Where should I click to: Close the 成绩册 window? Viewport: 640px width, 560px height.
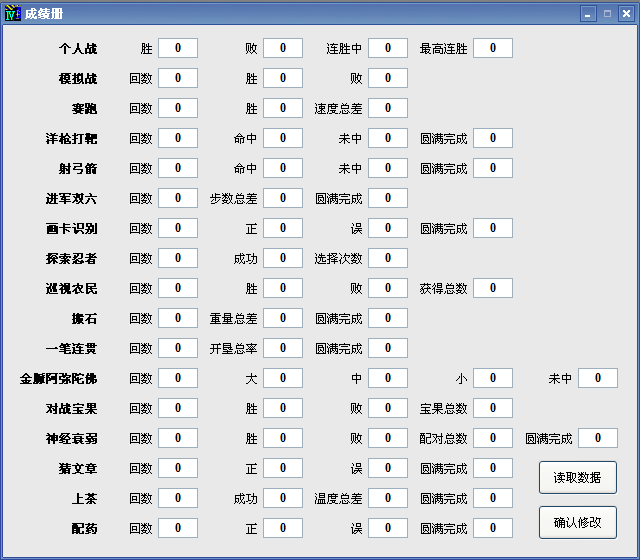click(x=625, y=14)
